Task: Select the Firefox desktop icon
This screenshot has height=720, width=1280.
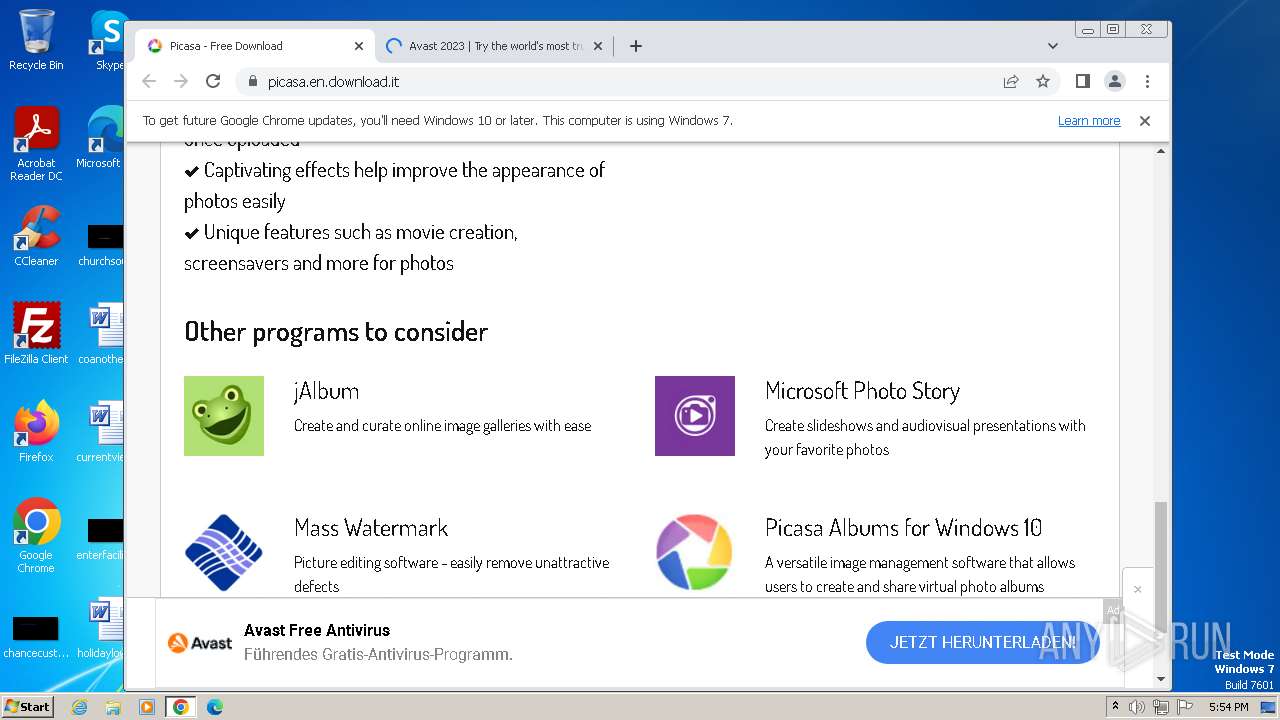Action: tap(36, 432)
